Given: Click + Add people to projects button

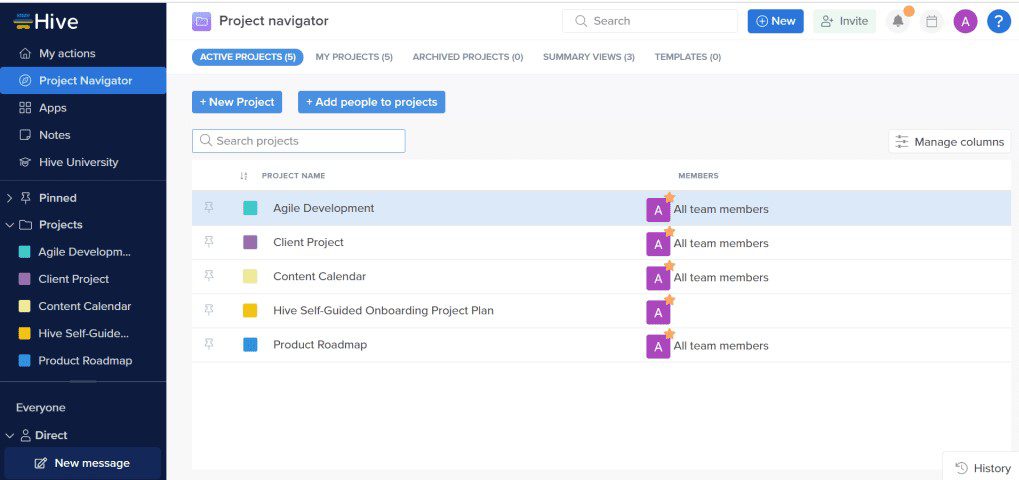Looking at the screenshot, I should point(372,102).
